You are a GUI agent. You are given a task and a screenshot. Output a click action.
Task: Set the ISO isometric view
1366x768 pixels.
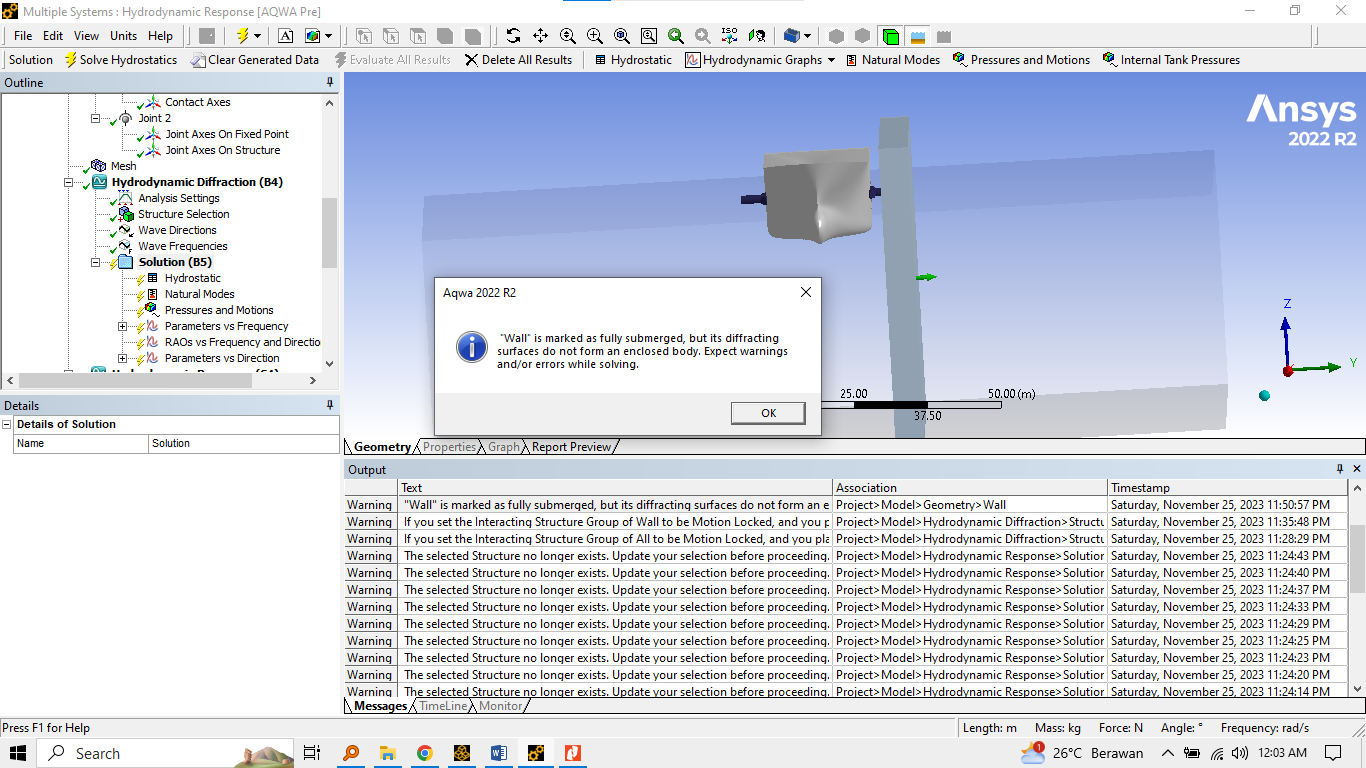(x=729, y=35)
